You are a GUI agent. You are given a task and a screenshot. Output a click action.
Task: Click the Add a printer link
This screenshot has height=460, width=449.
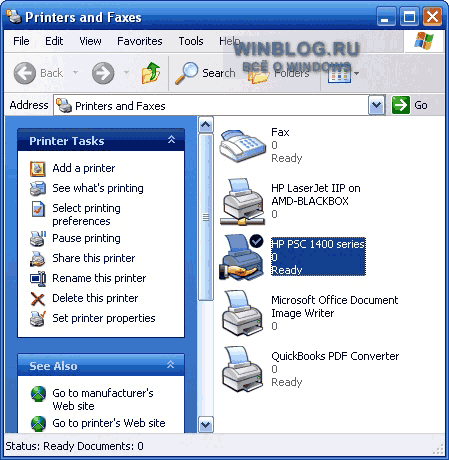pyautogui.click(x=84, y=168)
